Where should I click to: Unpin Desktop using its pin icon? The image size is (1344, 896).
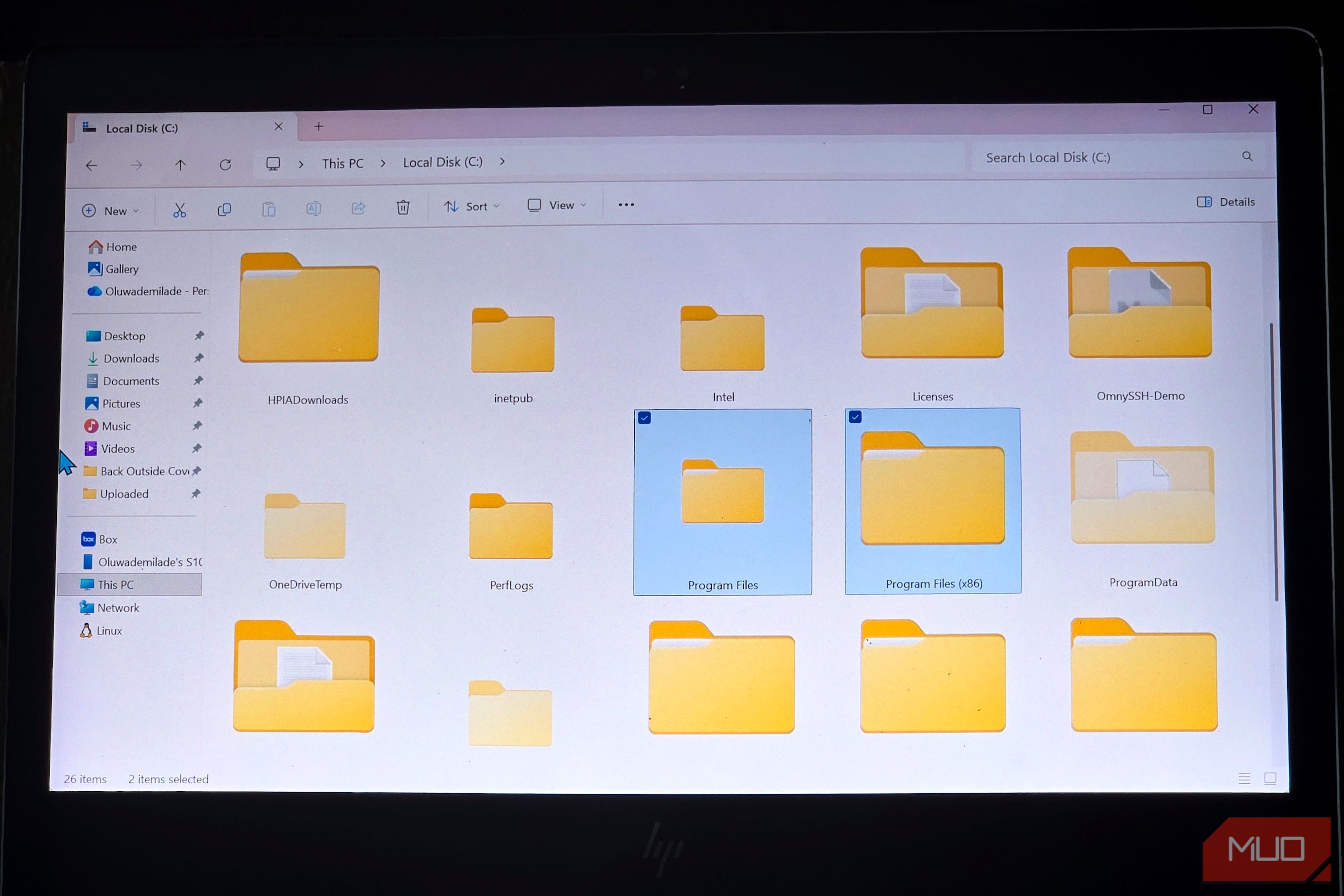(x=199, y=335)
